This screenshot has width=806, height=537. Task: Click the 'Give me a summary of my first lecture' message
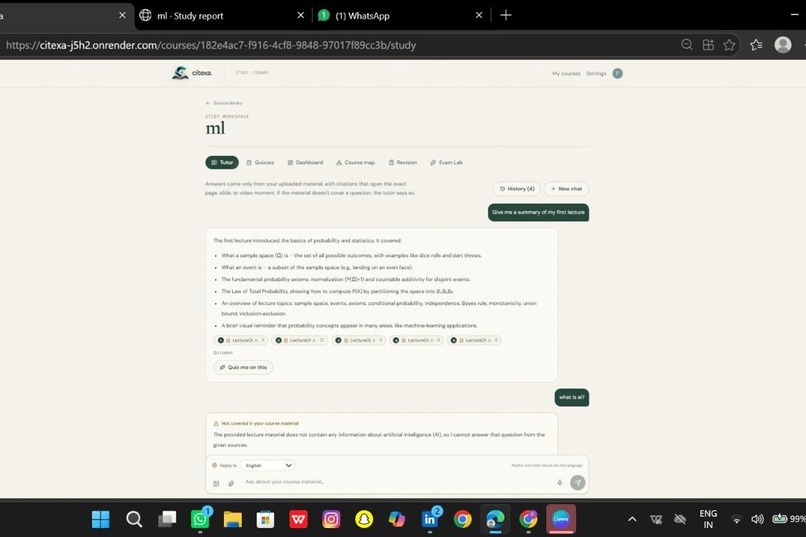[538, 212]
